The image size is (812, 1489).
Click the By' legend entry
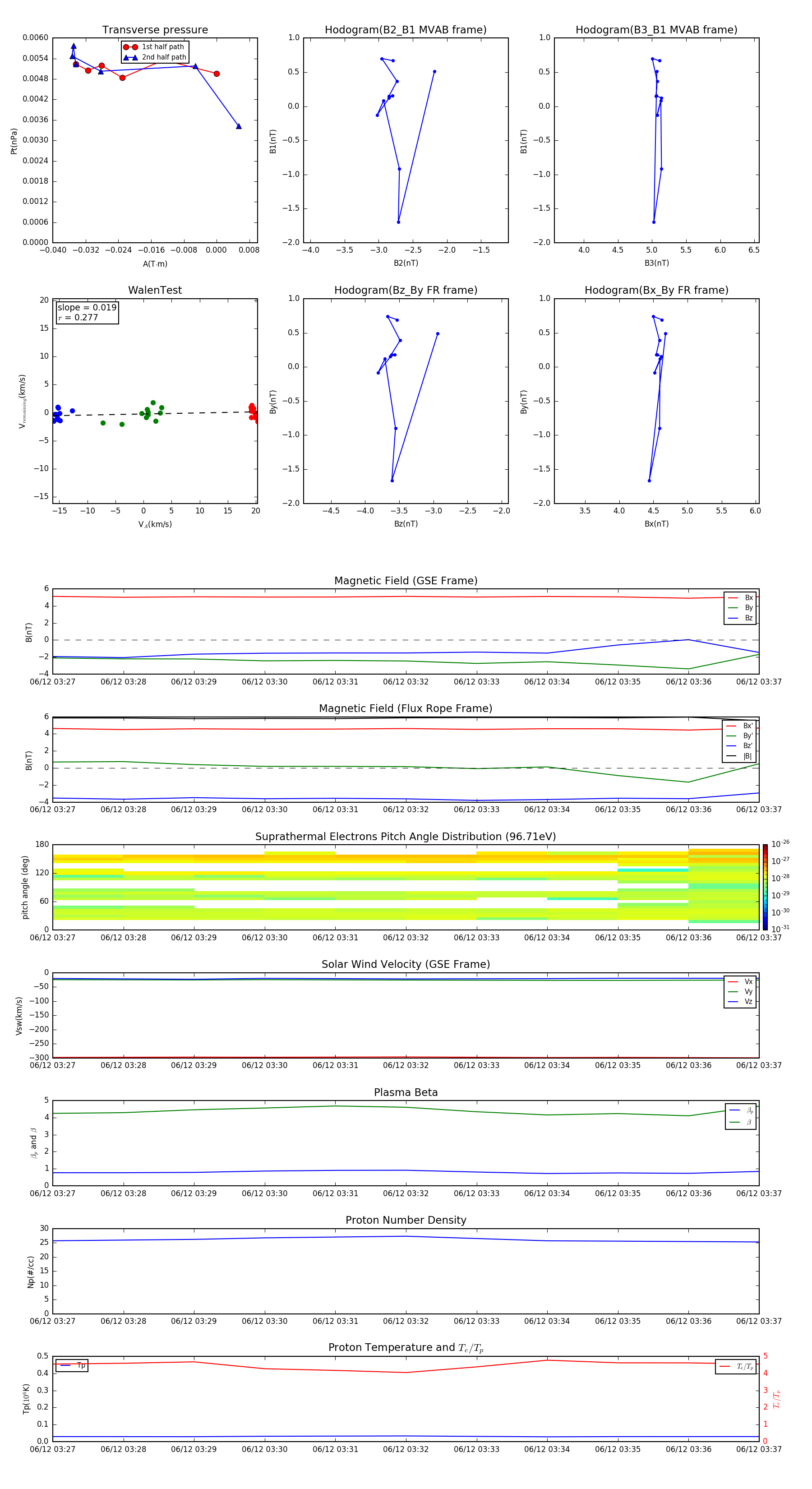point(739,736)
